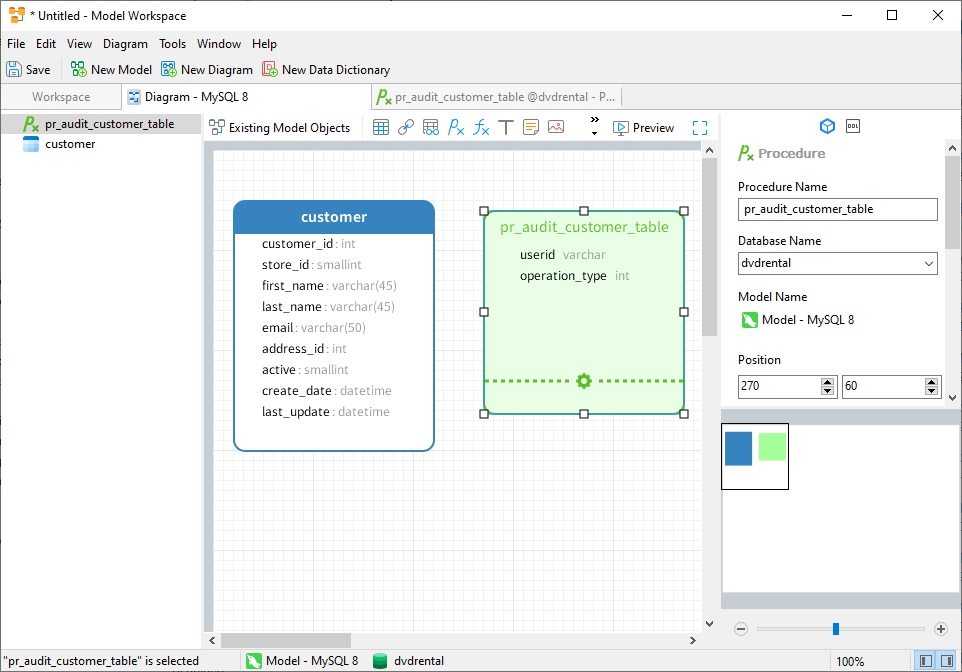Select the Image tool icon
962x672 pixels.
[556, 127]
